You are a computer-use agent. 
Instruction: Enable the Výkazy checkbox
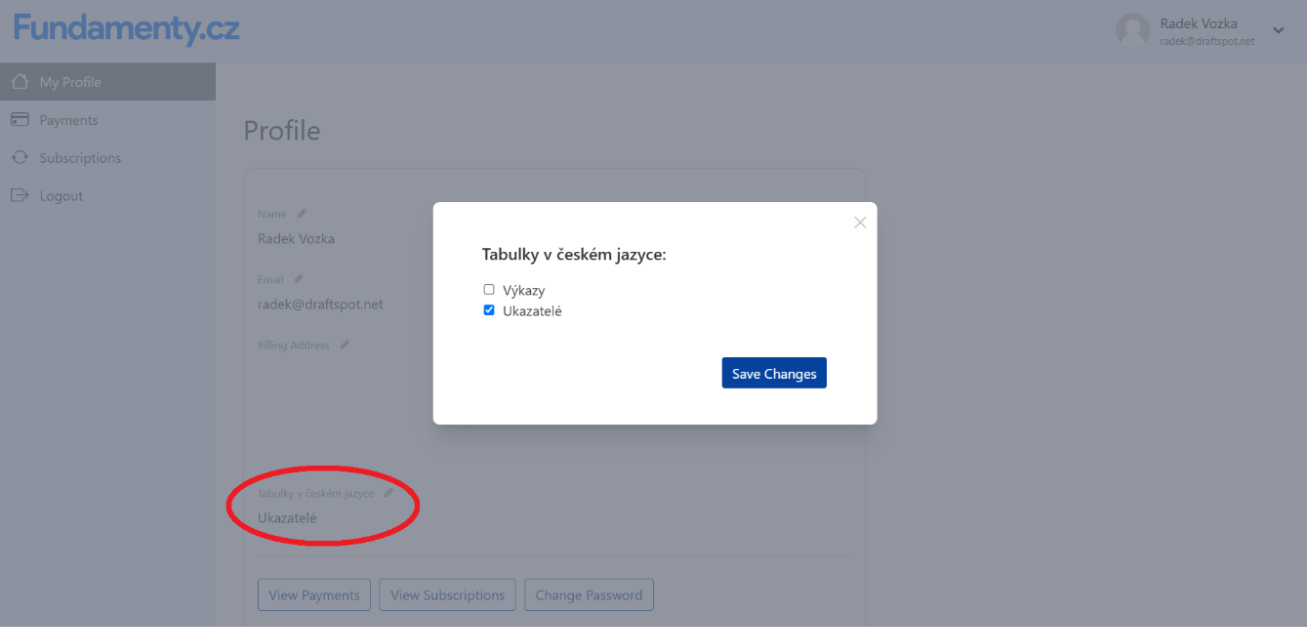tap(489, 290)
